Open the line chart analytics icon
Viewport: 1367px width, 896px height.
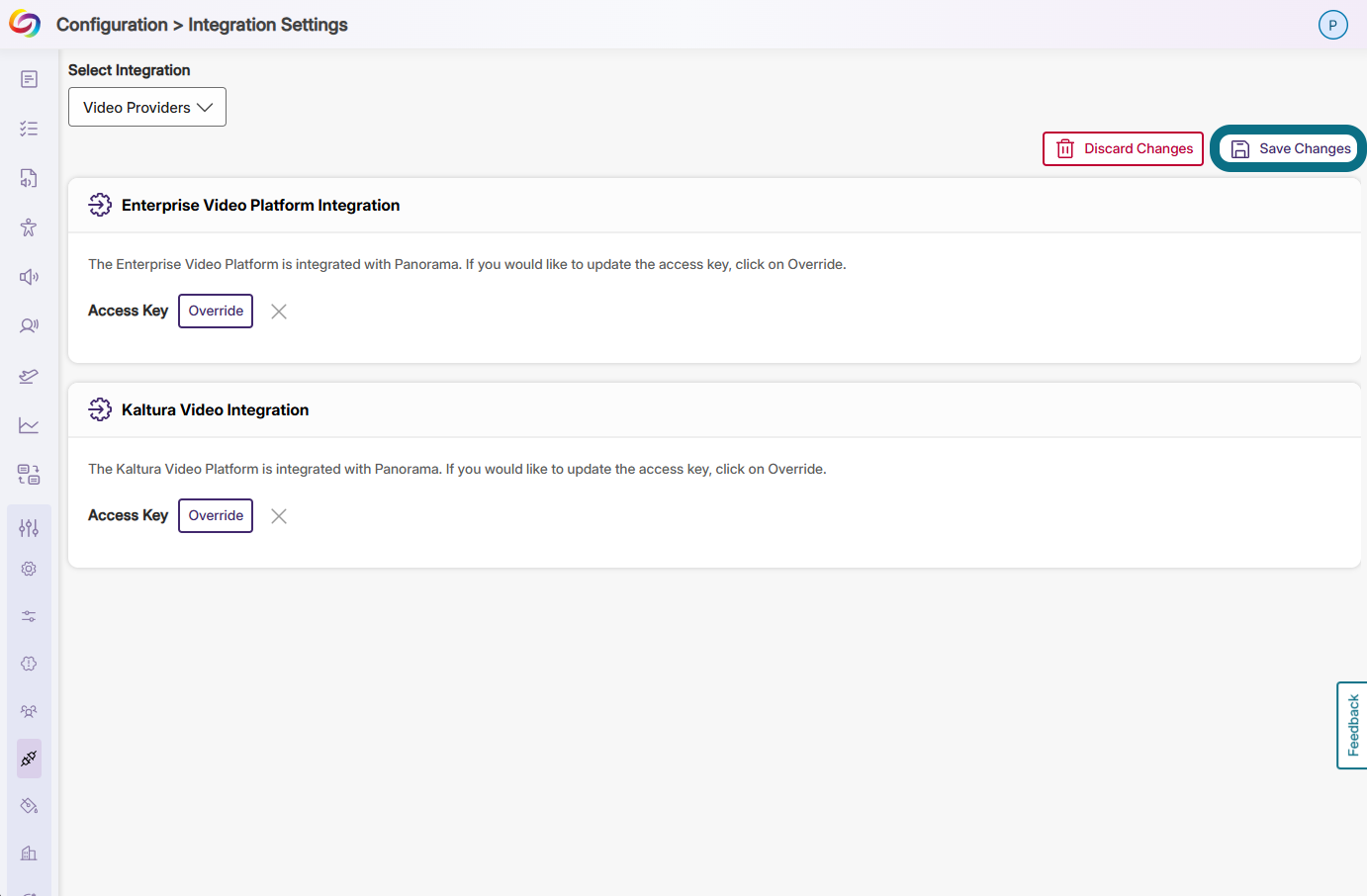pos(29,425)
